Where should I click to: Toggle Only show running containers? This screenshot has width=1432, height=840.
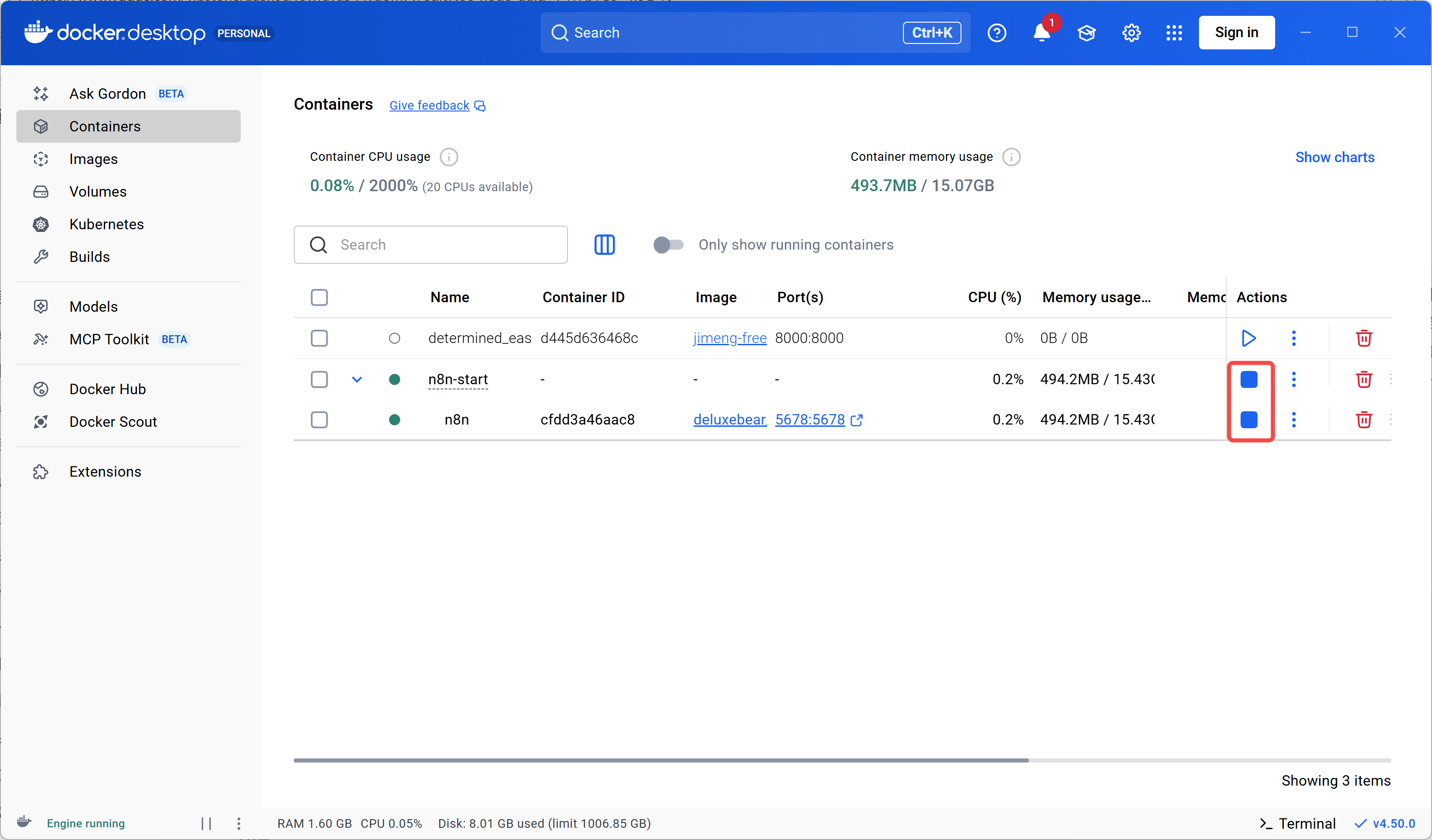(668, 245)
